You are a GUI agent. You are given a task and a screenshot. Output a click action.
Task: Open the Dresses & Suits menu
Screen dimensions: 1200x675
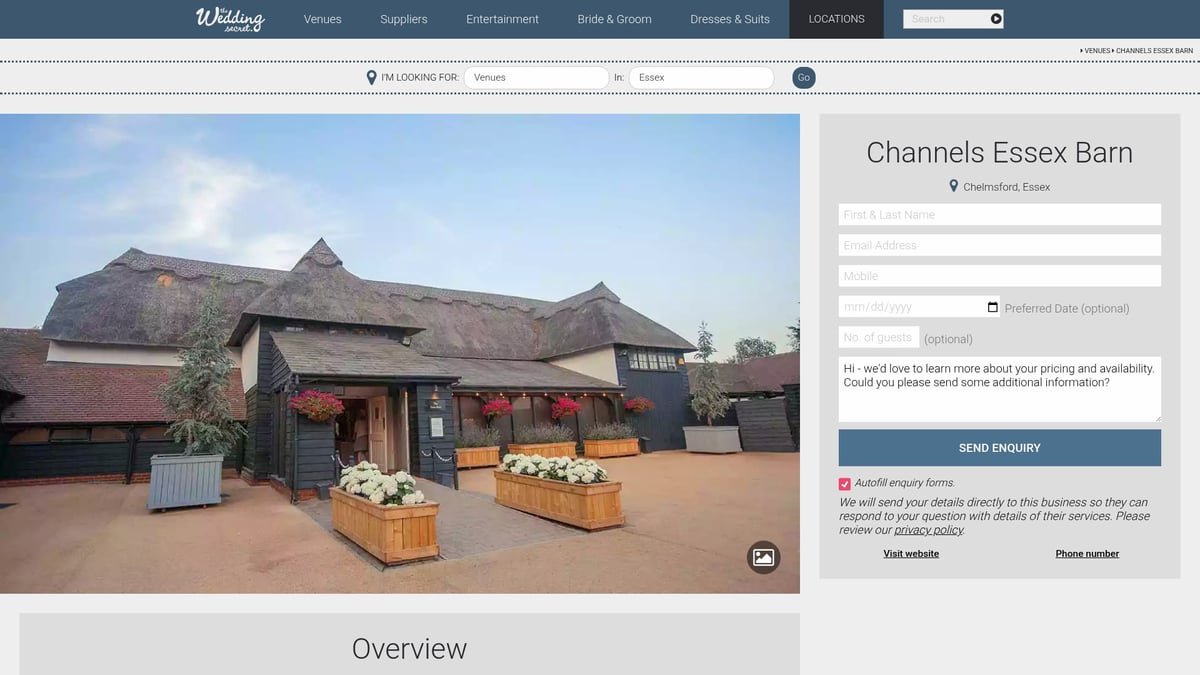[x=730, y=19]
